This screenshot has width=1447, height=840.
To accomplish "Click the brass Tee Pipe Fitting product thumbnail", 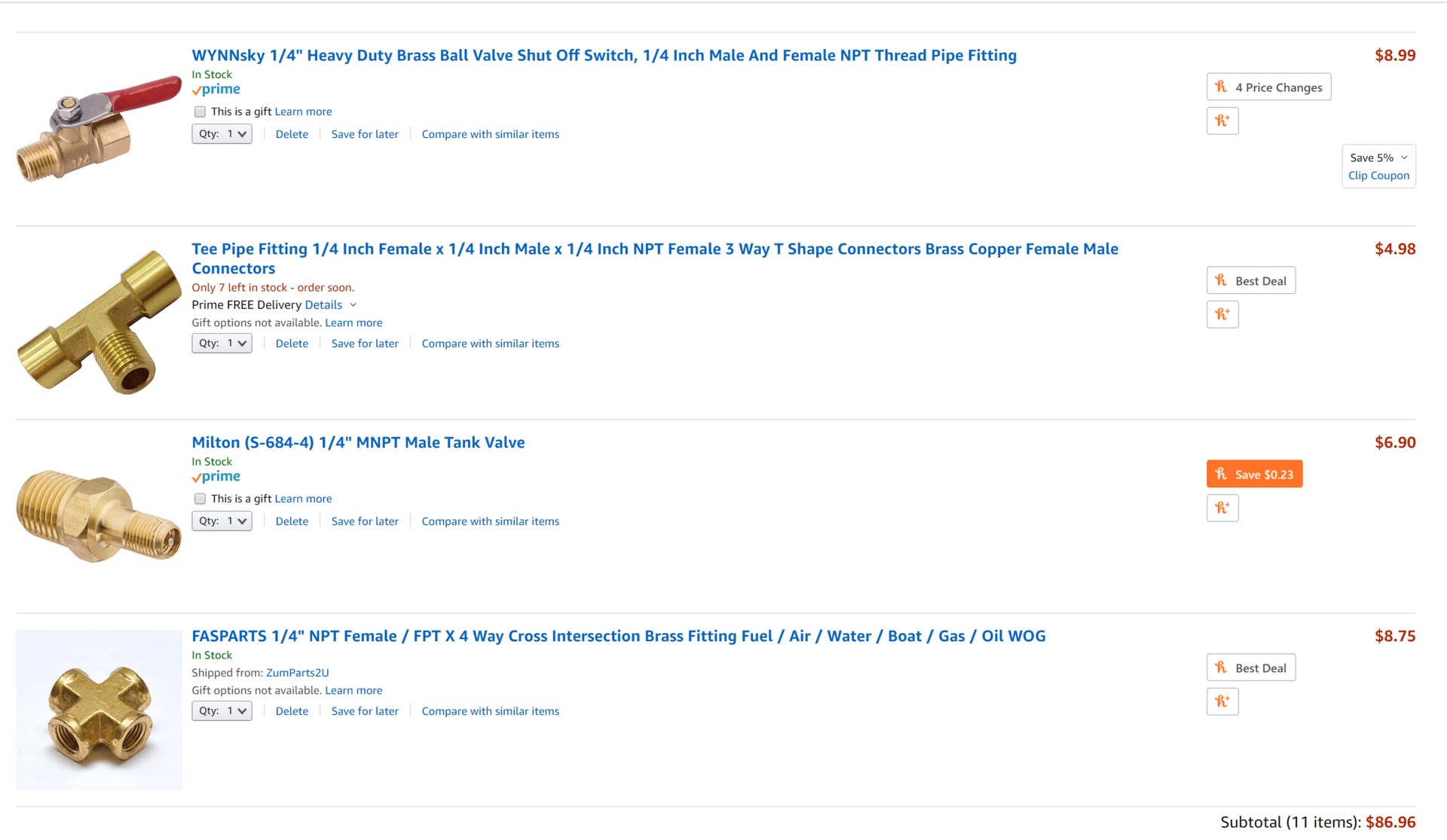I will pos(99,322).
